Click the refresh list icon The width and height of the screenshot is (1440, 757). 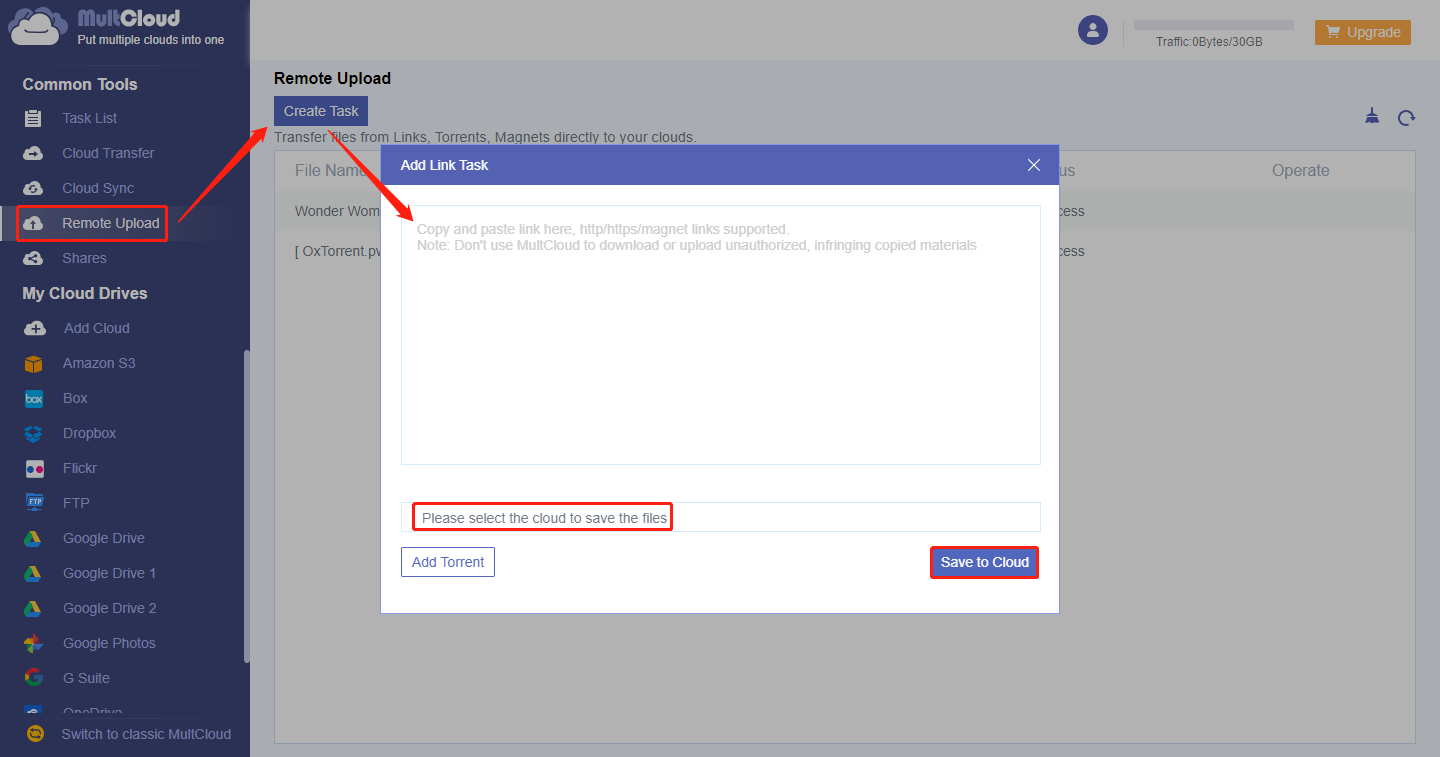pyautogui.click(x=1406, y=118)
